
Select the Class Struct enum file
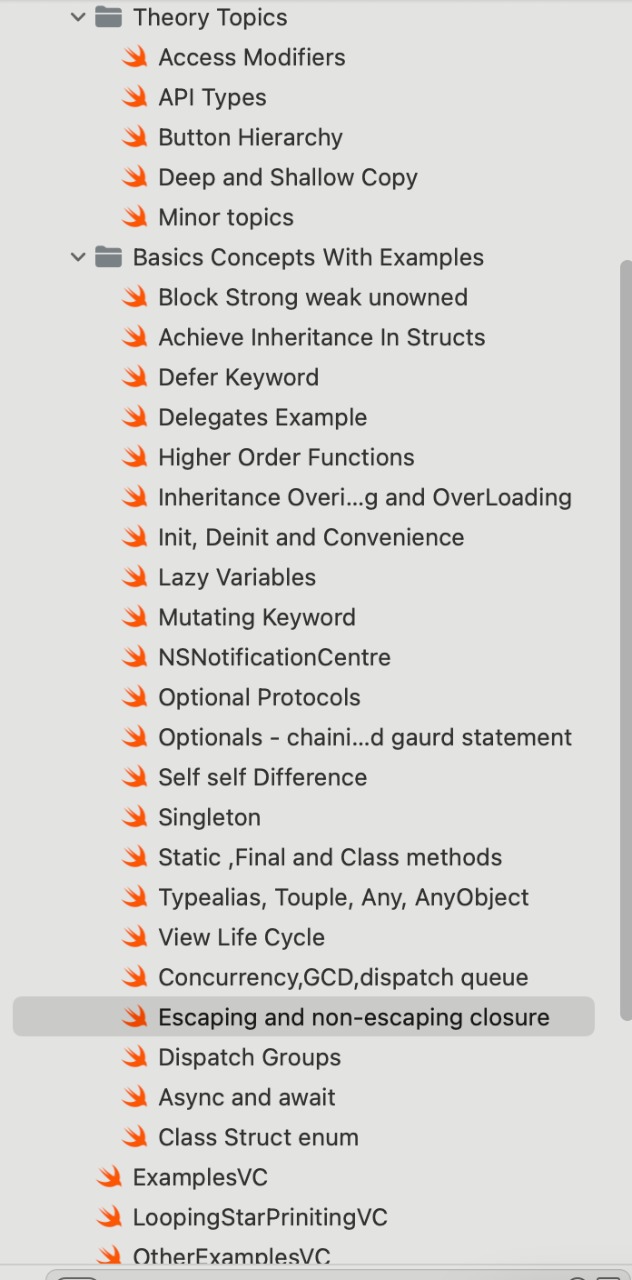tap(258, 1137)
